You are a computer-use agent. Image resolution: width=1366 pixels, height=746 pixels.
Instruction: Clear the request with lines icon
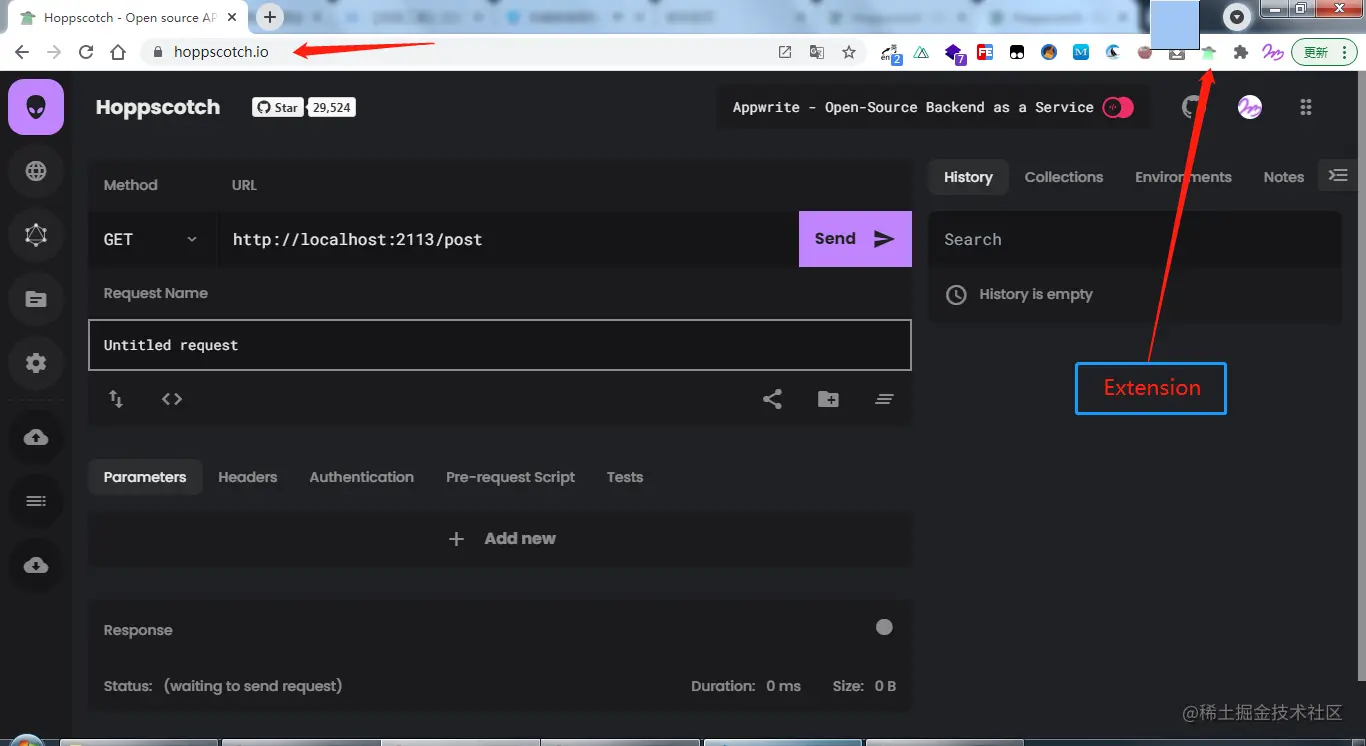(x=884, y=399)
